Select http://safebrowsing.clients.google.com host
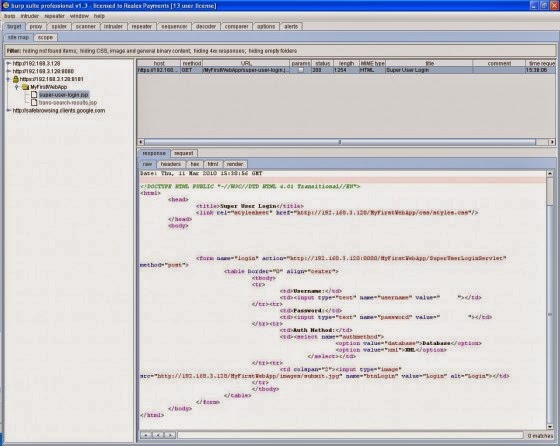 click(59, 111)
